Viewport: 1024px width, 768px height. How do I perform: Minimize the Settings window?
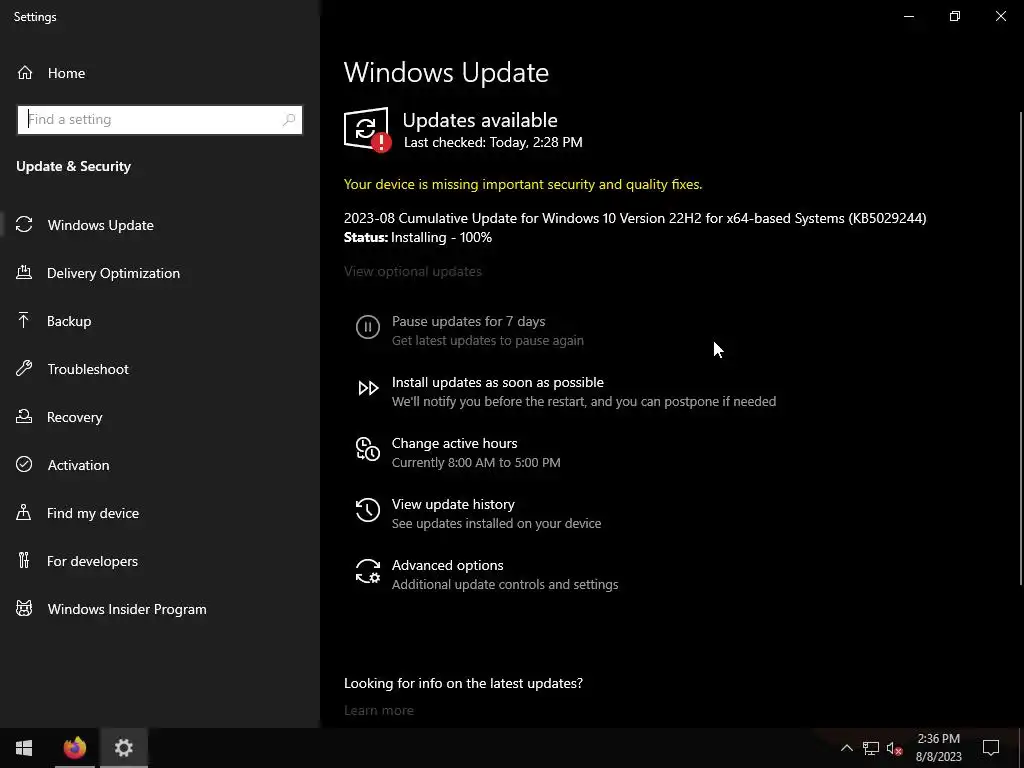[908, 16]
